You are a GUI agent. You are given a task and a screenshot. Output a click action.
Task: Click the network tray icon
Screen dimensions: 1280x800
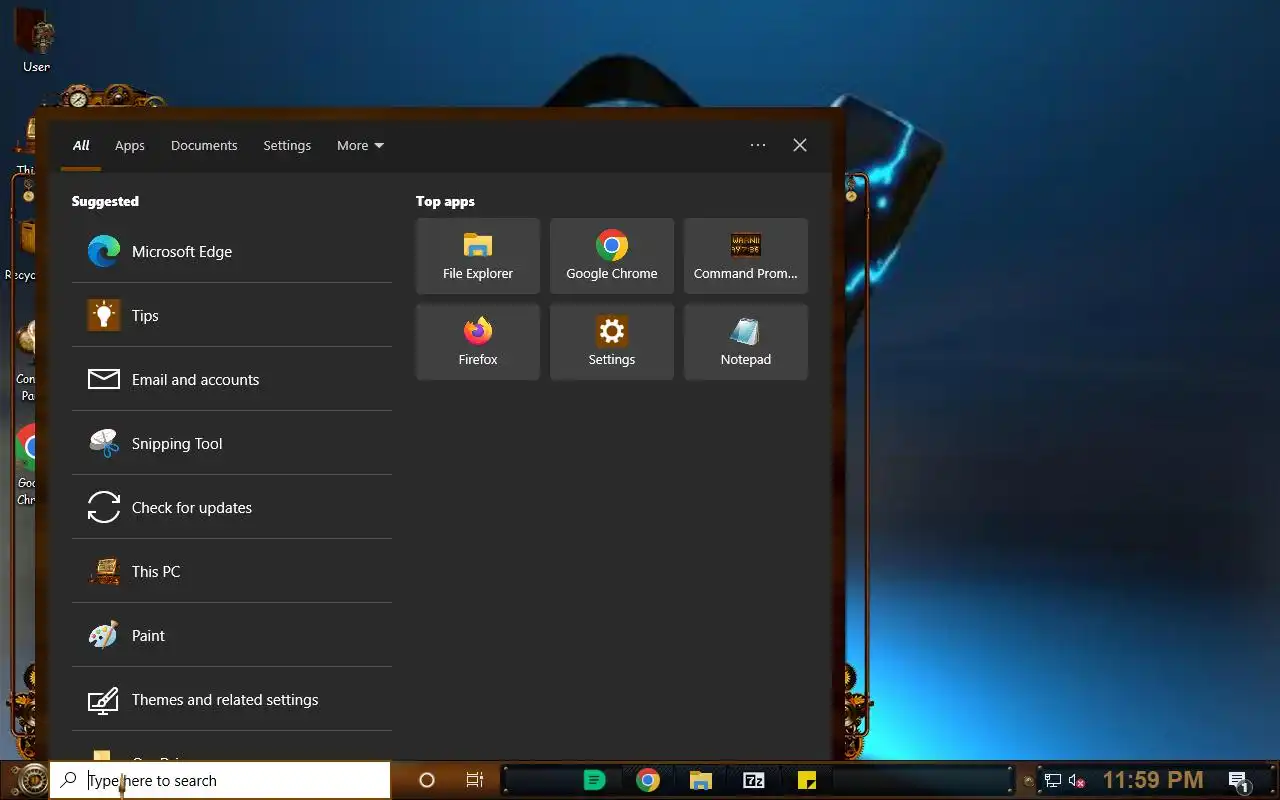pos(1053,781)
